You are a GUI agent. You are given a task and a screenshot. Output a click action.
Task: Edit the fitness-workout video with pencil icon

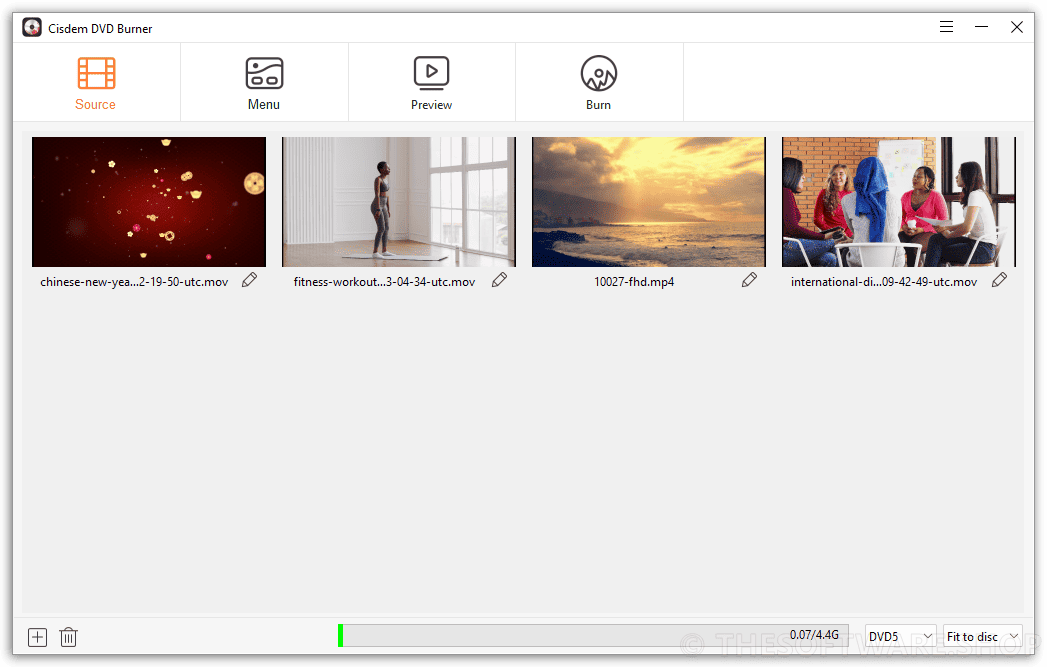pos(499,280)
